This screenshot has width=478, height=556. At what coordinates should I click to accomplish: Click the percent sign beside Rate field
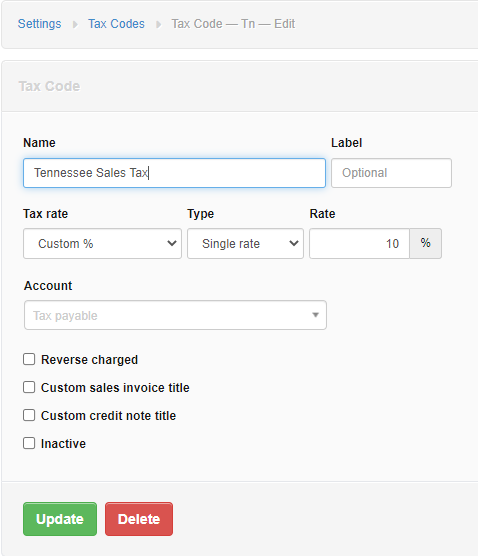(x=426, y=243)
